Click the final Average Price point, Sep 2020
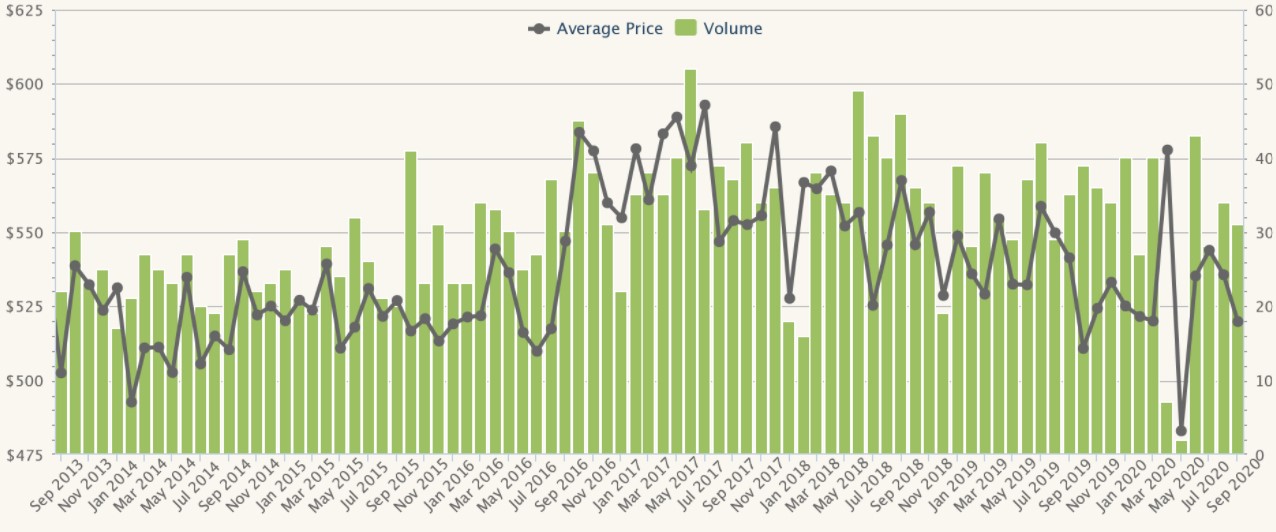The height and width of the screenshot is (532, 1276). [1237, 321]
